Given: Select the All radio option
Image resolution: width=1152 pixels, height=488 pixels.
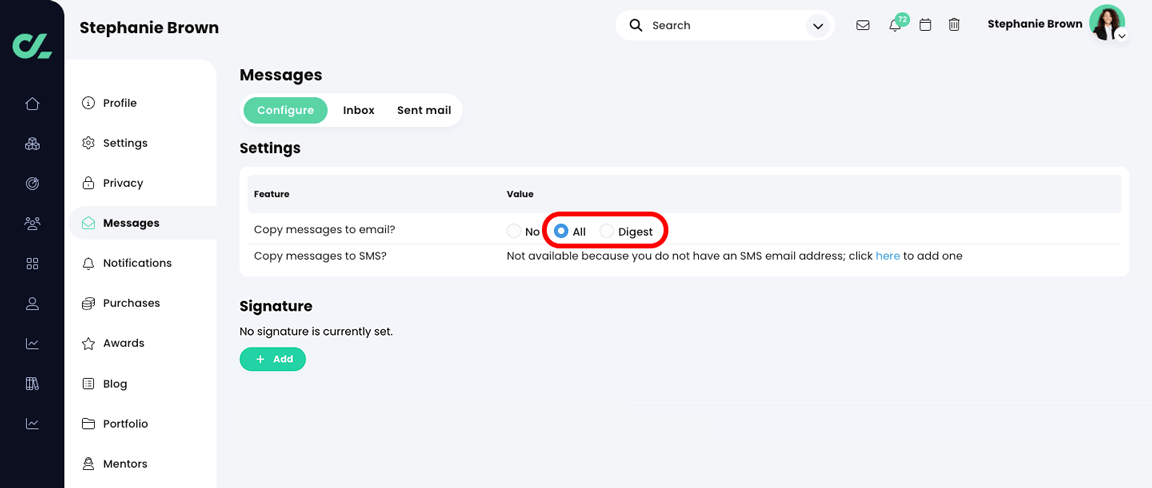Looking at the screenshot, I should (561, 232).
